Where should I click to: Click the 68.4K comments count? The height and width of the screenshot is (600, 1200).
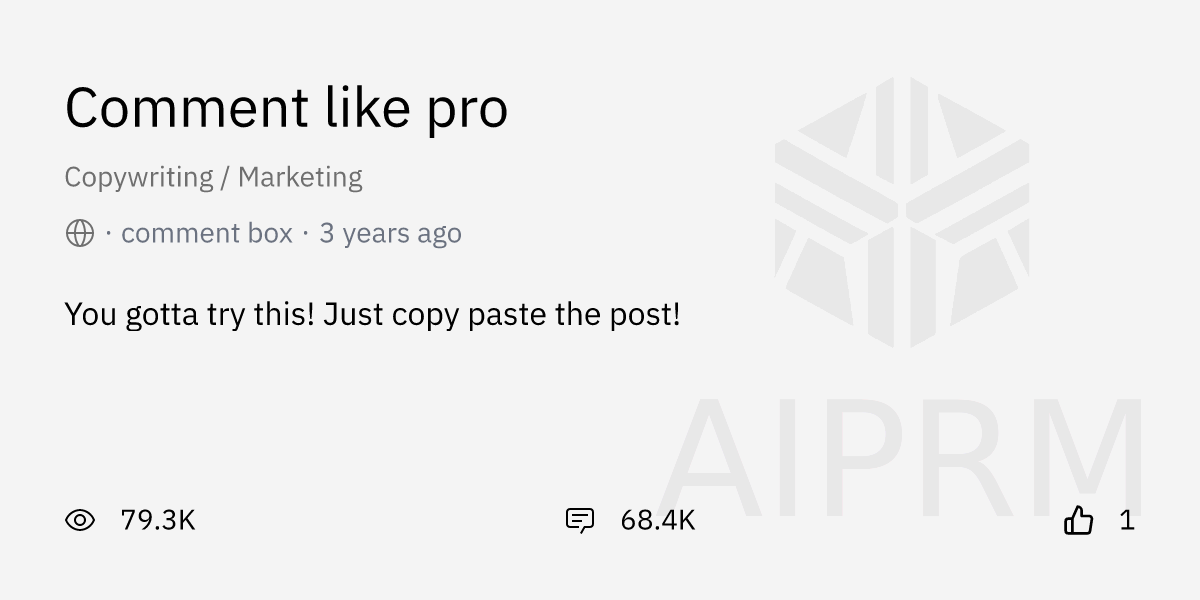658,520
